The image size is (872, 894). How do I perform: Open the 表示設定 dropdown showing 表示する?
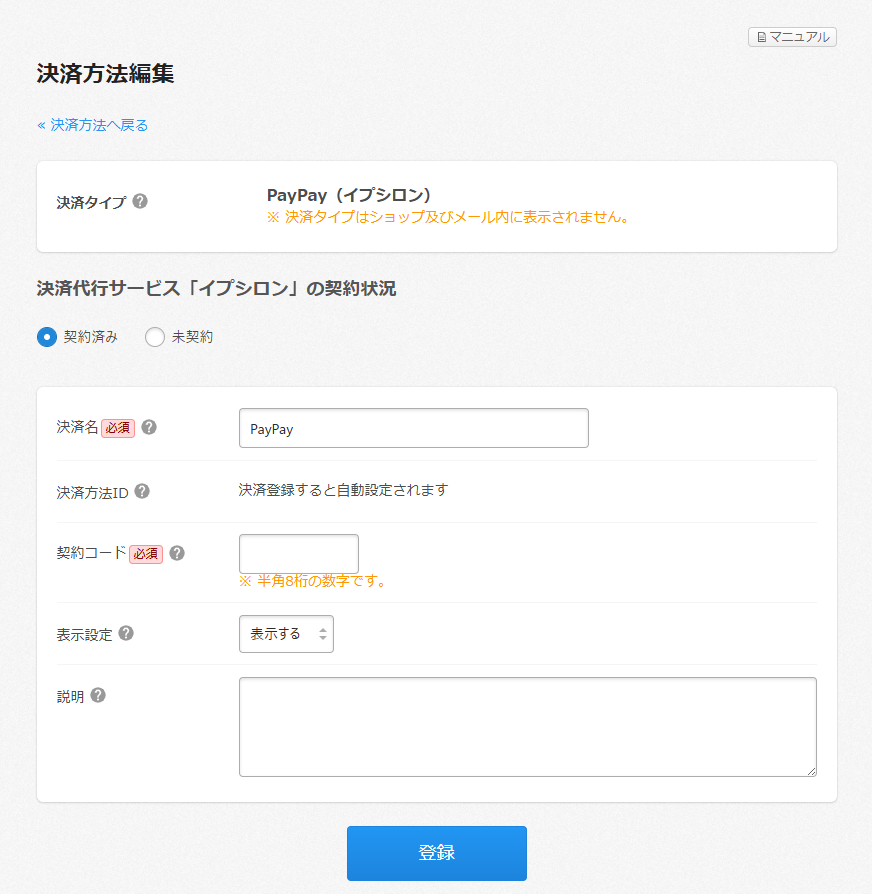(286, 634)
